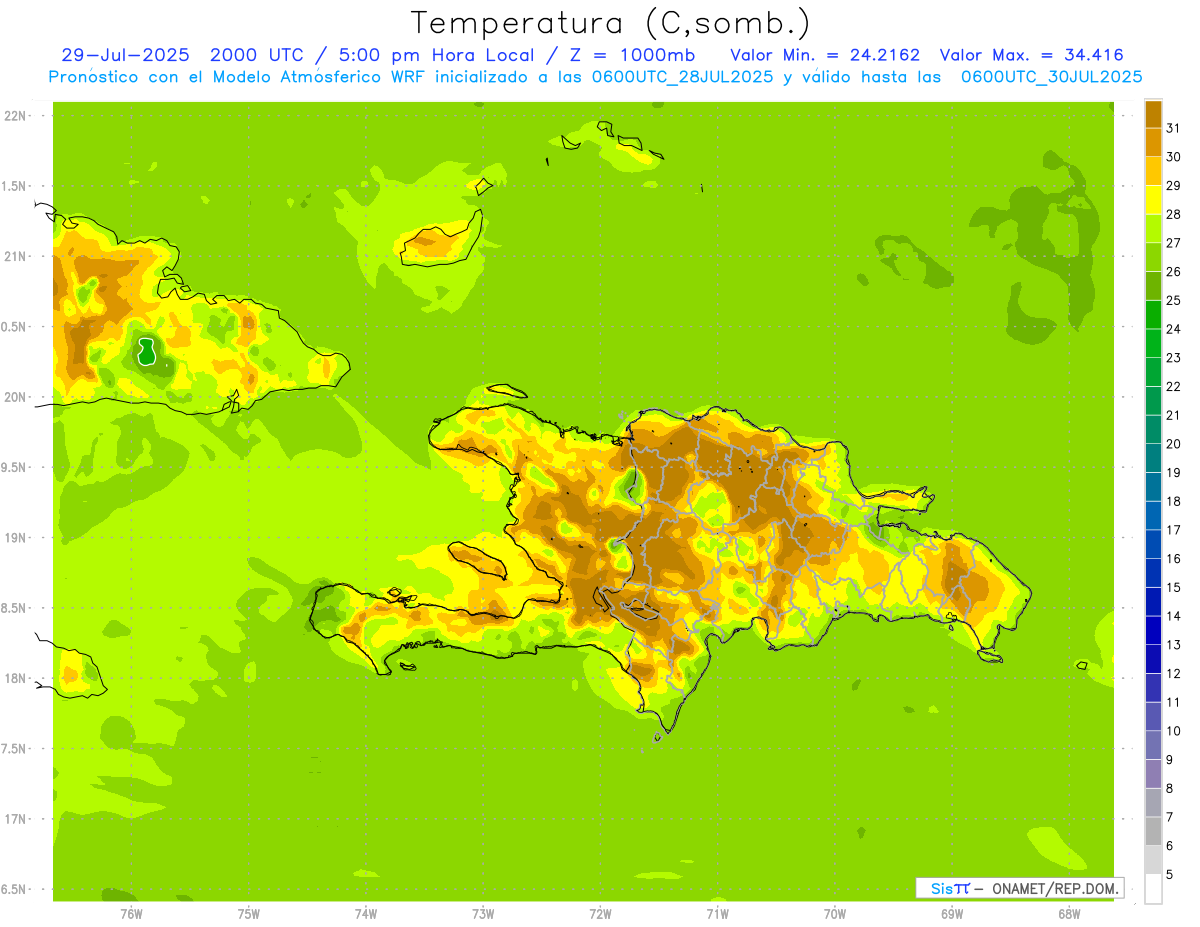Click the '21N' latitude label
This screenshot has width=1200, height=927.
coord(14,256)
